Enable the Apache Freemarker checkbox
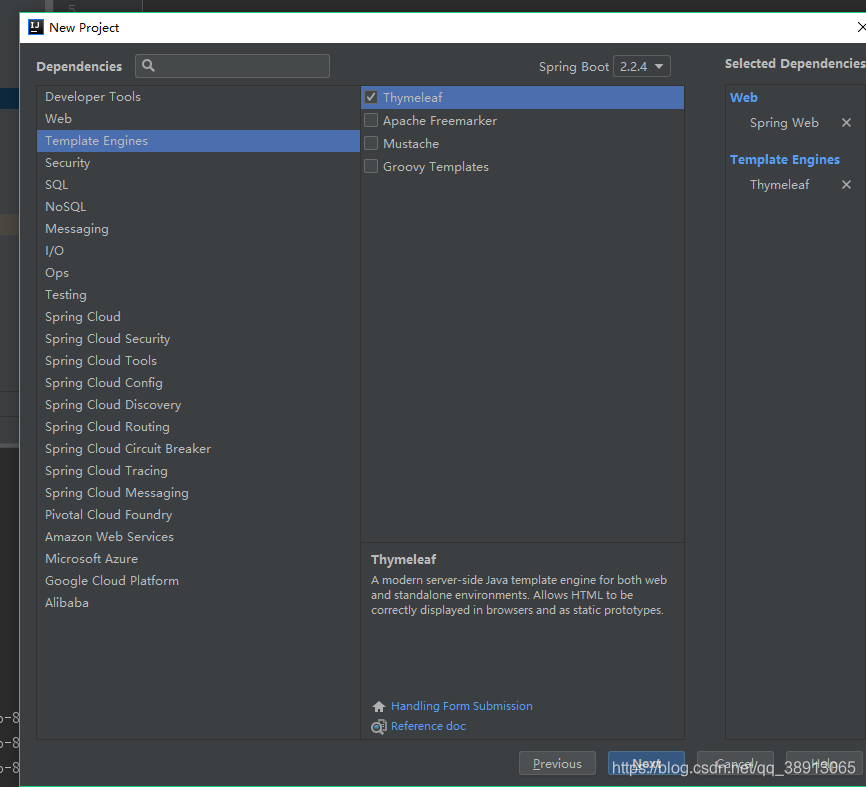The width and height of the screenshot is (866, 787). [371, 120]
